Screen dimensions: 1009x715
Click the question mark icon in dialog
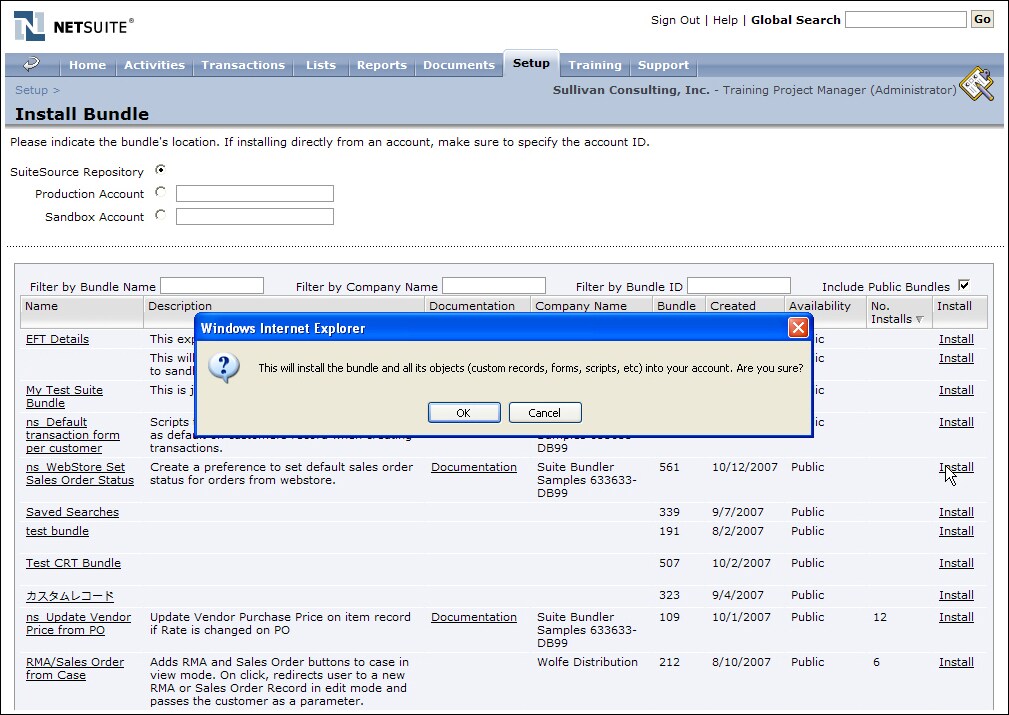coord(224,367)
